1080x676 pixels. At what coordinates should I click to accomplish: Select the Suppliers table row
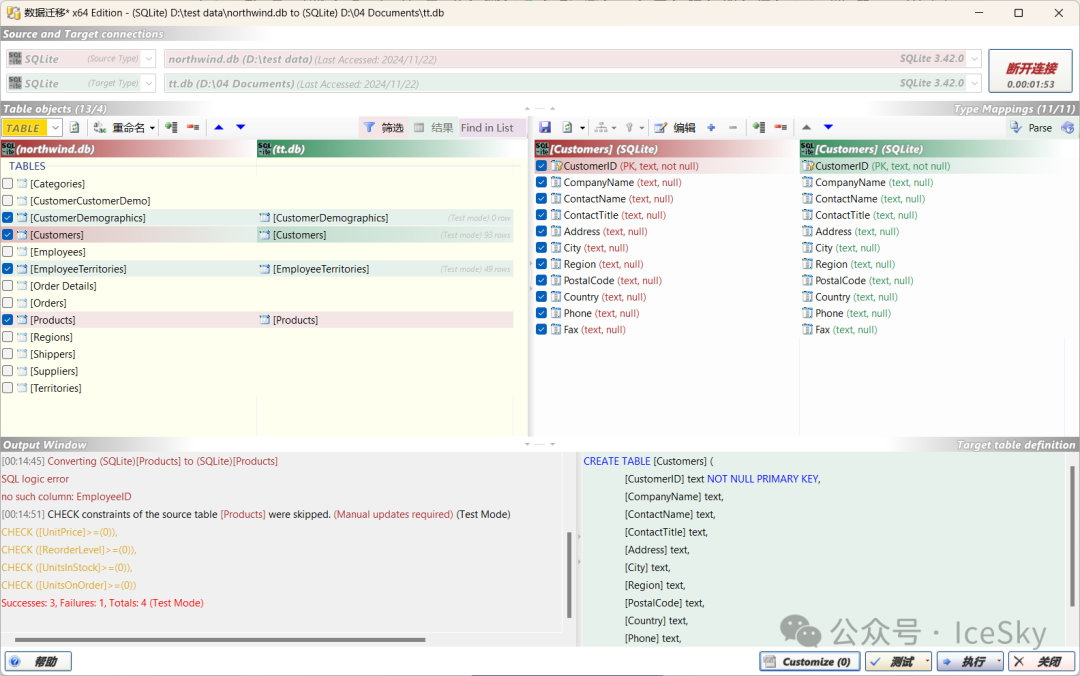53,371
